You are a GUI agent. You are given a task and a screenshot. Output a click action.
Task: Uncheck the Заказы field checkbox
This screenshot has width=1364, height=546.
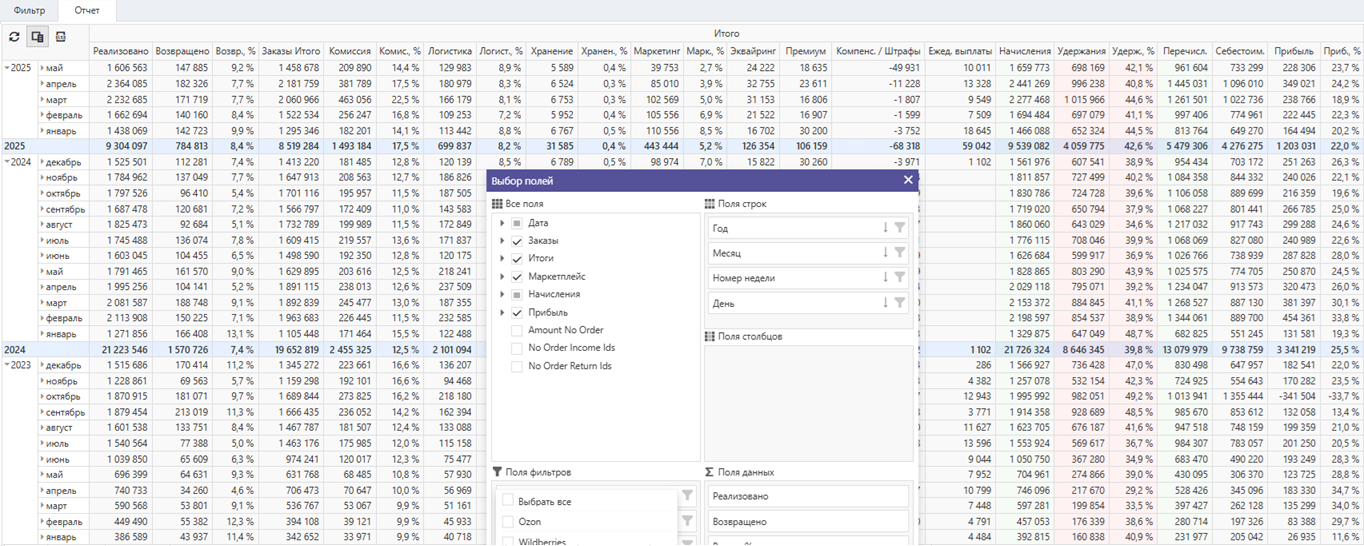click(517, 241)
